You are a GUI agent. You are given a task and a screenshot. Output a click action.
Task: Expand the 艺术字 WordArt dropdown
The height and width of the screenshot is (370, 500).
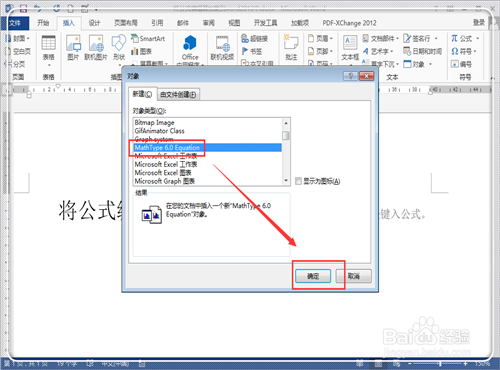(x=392, y=51)
